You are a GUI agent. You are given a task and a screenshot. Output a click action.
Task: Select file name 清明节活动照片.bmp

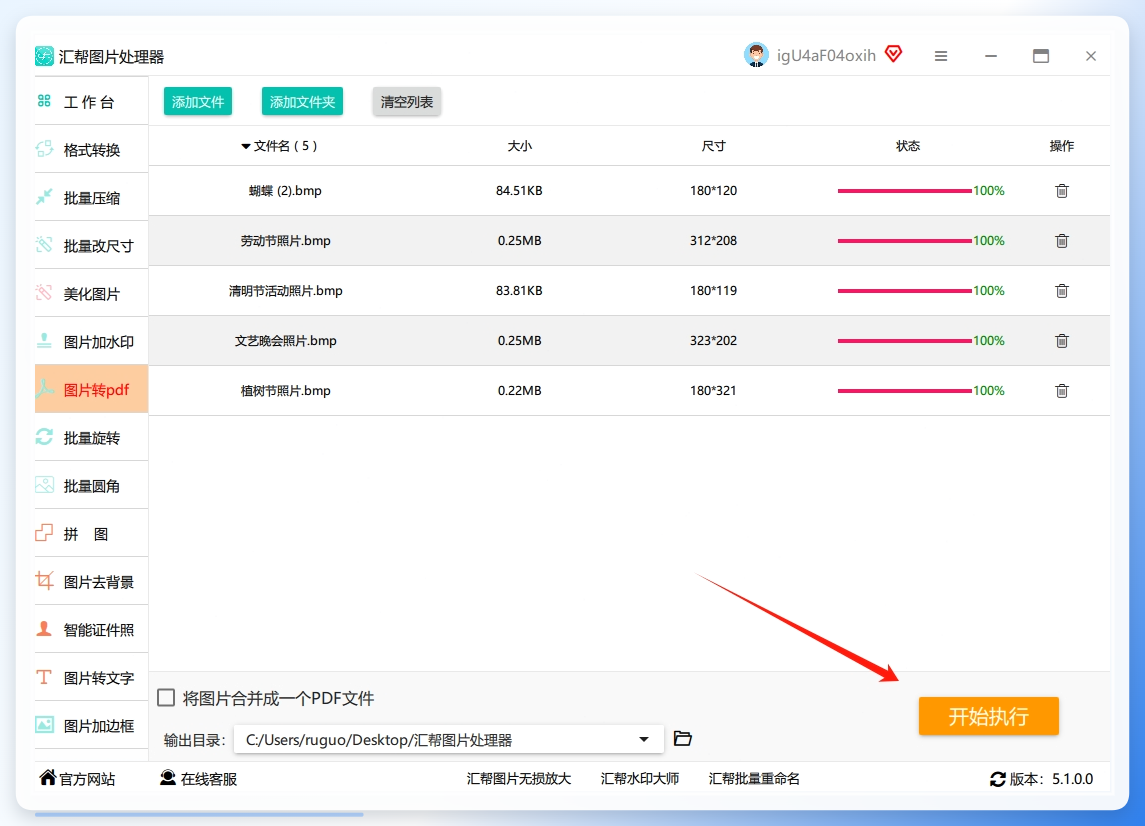(286, 291)
